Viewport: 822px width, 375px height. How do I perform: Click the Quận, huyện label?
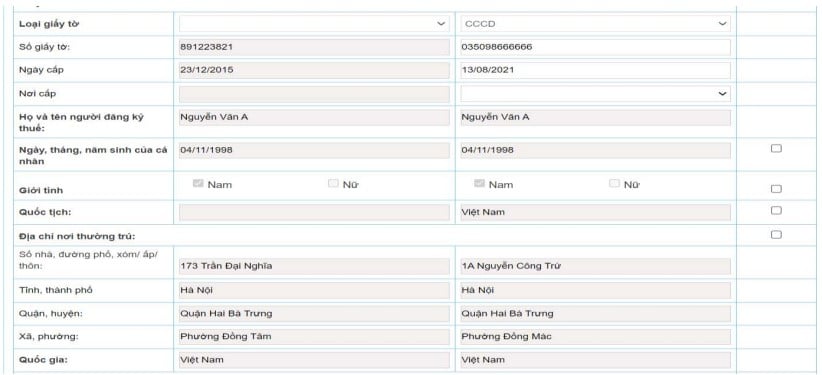51,314
